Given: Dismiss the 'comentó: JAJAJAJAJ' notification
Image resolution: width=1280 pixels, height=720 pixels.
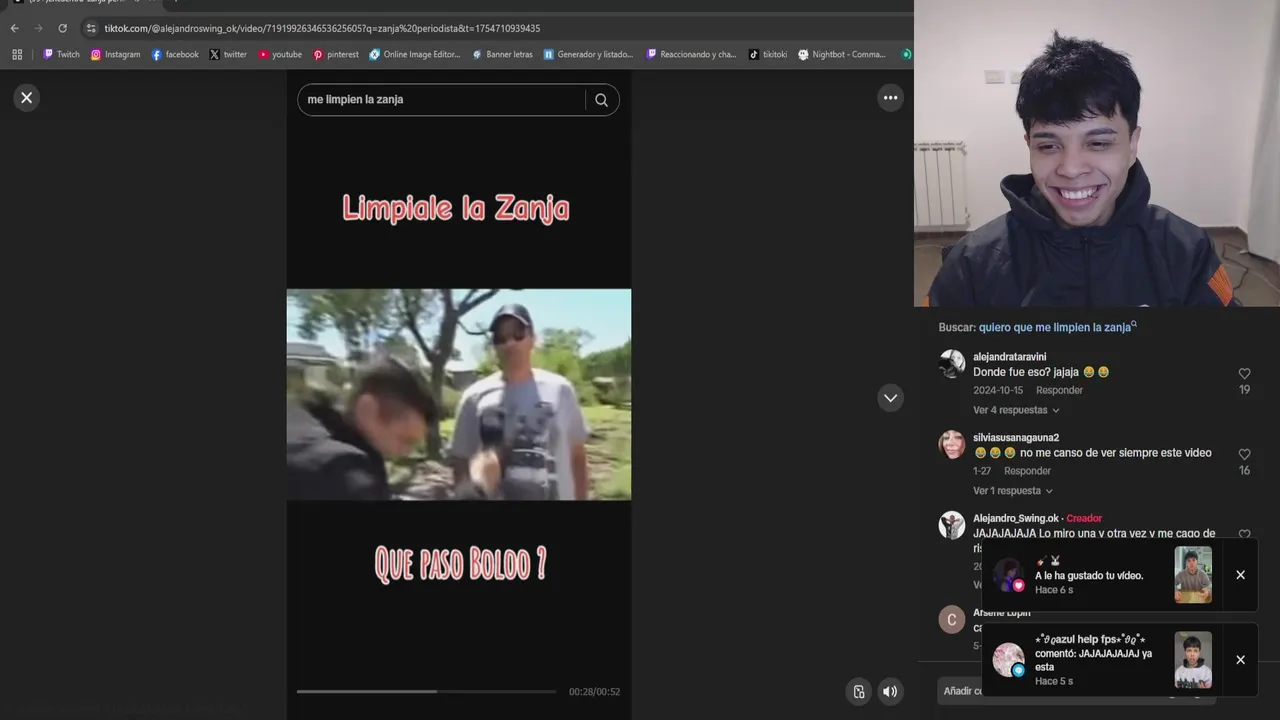Looking at the screenshot, I should (1240, 660).
